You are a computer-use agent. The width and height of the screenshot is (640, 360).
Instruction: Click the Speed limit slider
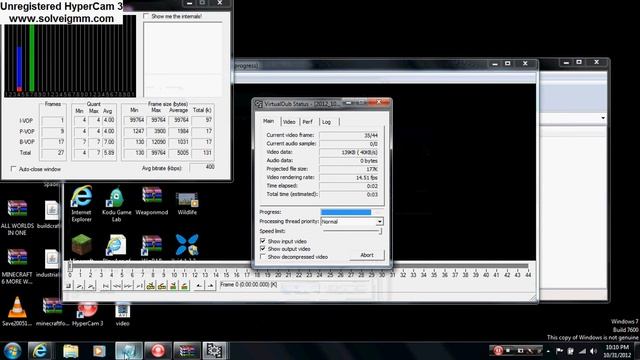click(352, 231)
